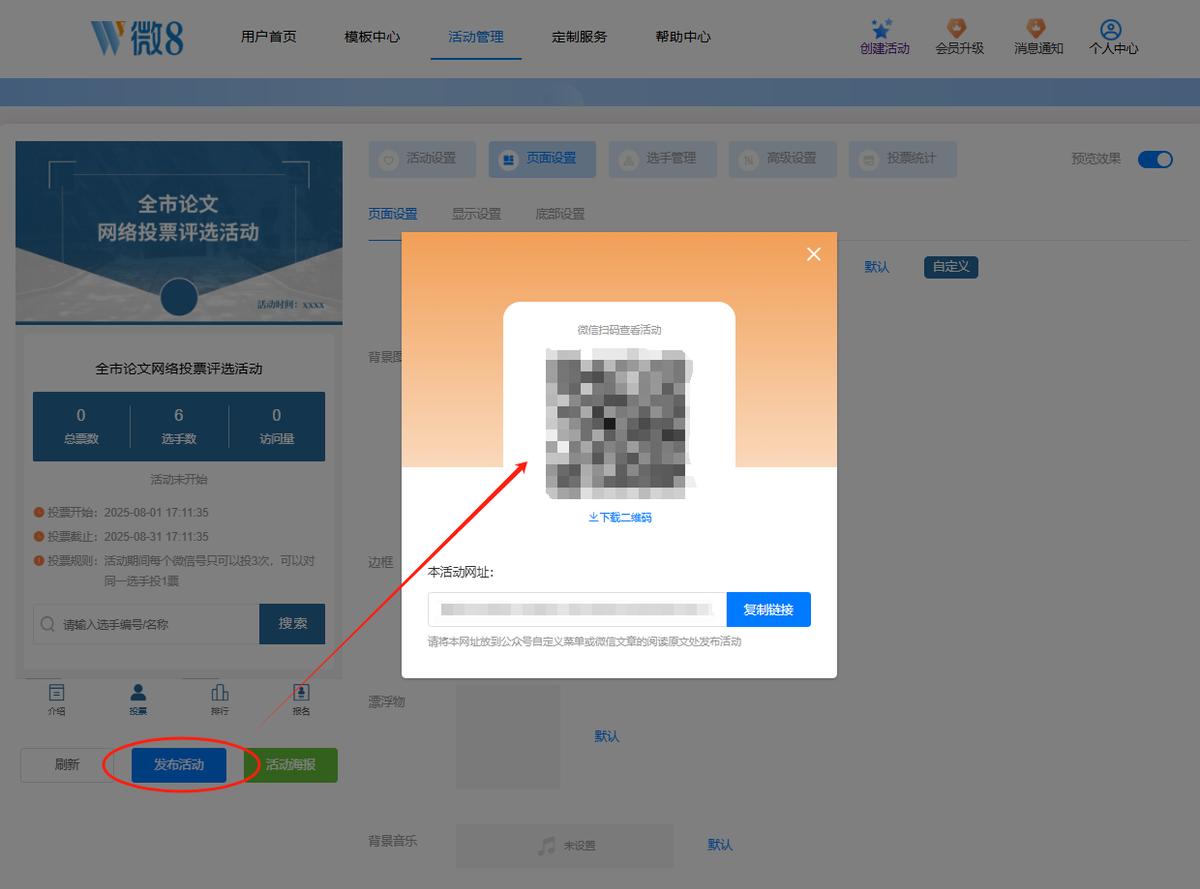Select the 投票 person icon
Screen dimensions: 1200x889
[x=138, y=692]
